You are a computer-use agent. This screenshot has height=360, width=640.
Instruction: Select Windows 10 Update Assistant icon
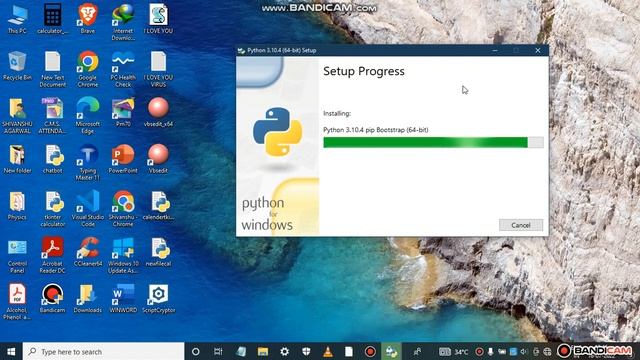[x=123, y=256]
